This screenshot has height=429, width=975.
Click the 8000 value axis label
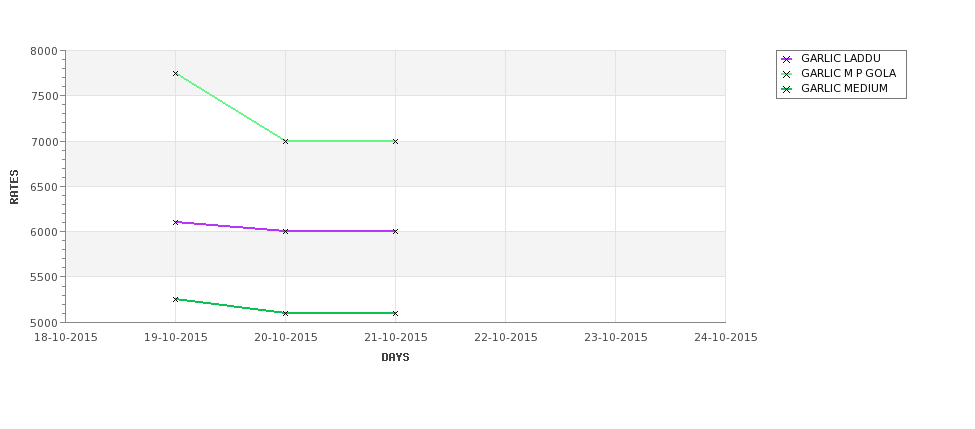(44, 52)
